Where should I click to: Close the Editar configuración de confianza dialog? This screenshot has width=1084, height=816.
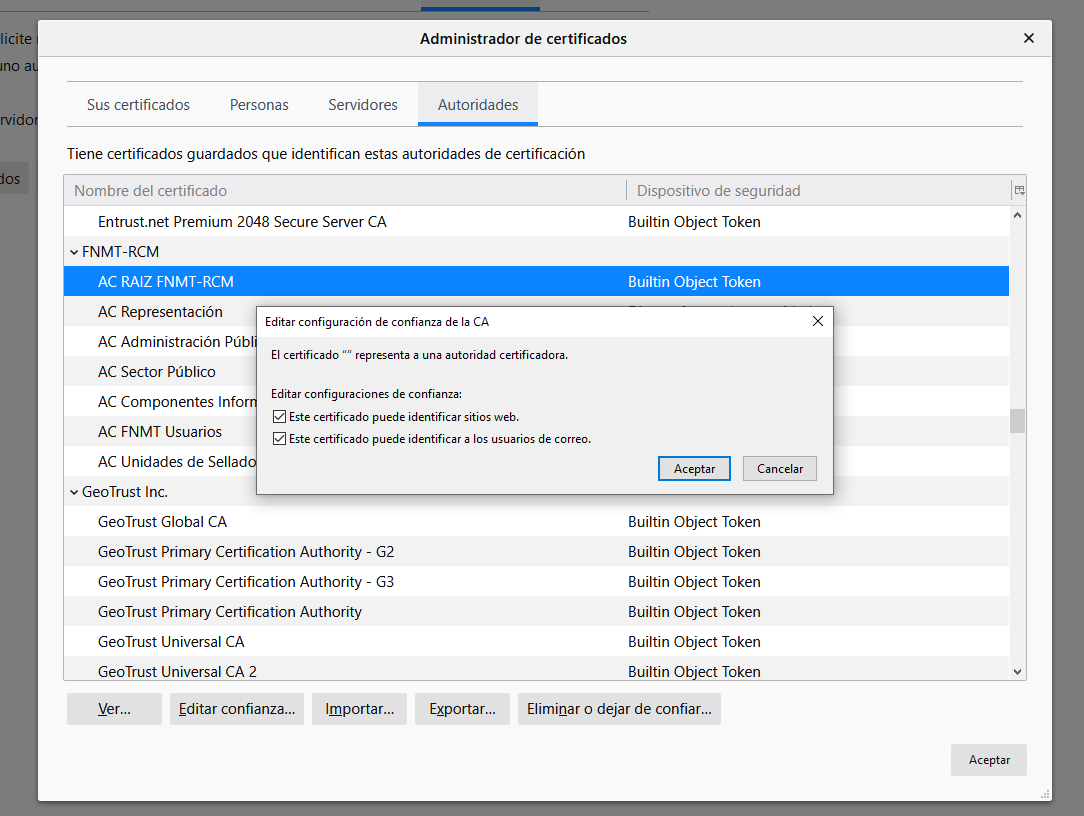click(818, 321)
